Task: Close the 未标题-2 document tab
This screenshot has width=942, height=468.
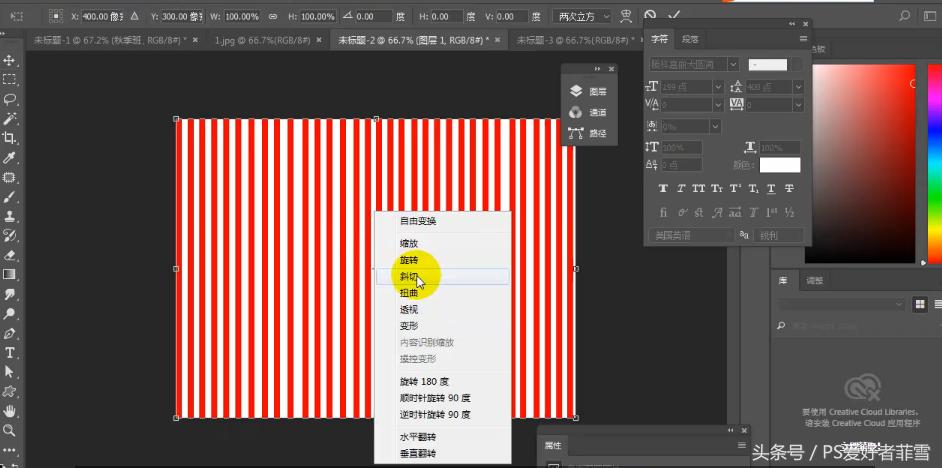Action: [x=496, y=40]
